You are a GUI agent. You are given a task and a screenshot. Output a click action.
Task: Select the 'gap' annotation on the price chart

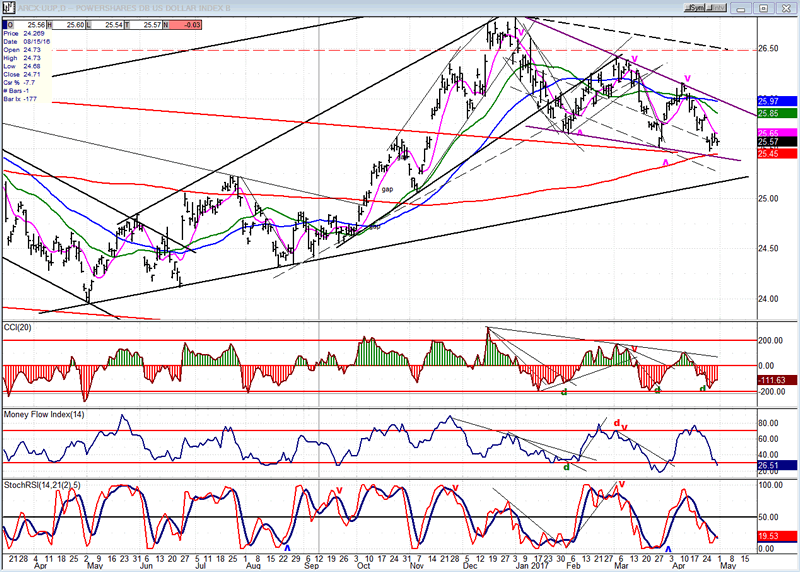point(386,188)
